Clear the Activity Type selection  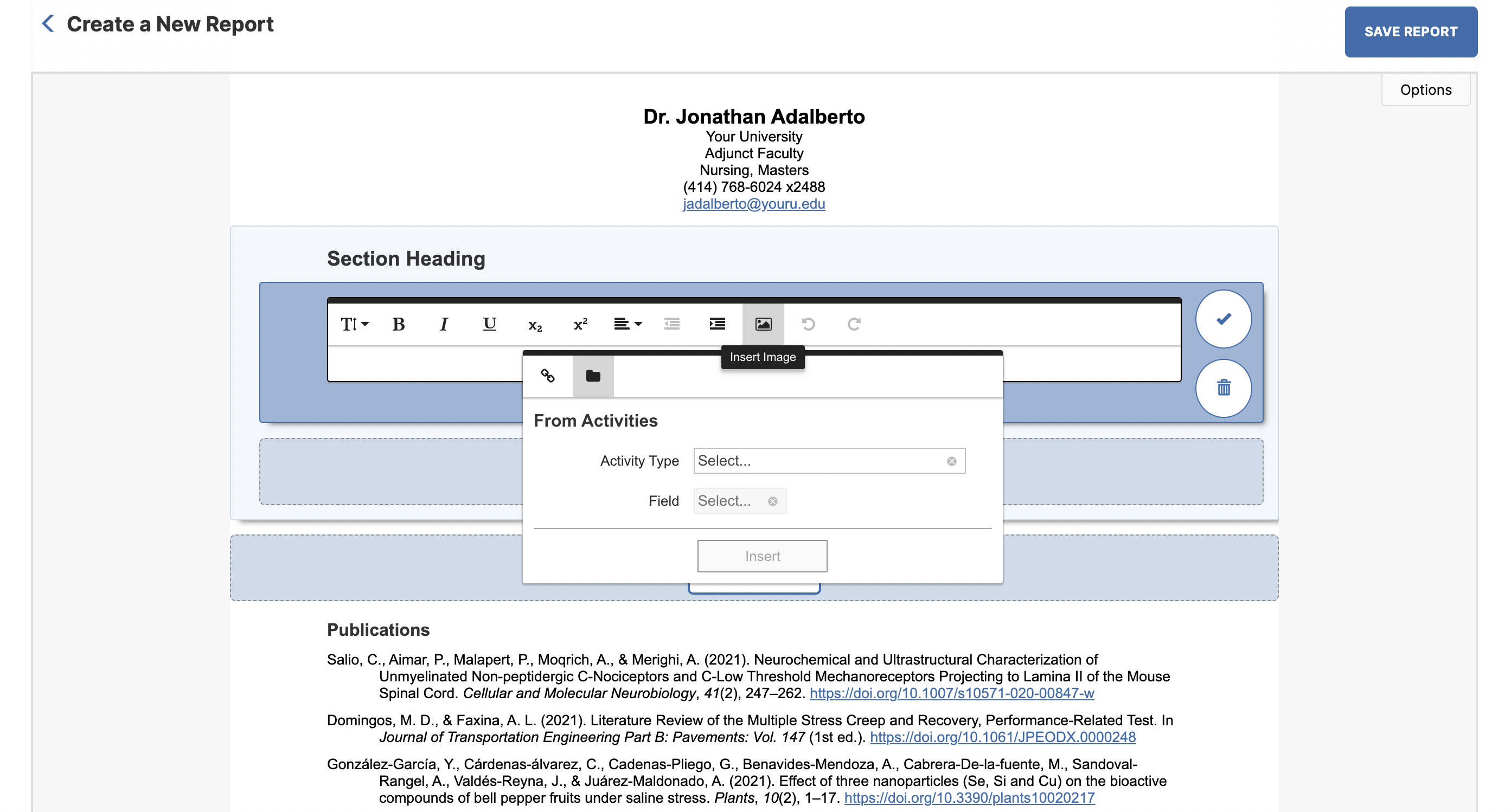pos(951,461)
